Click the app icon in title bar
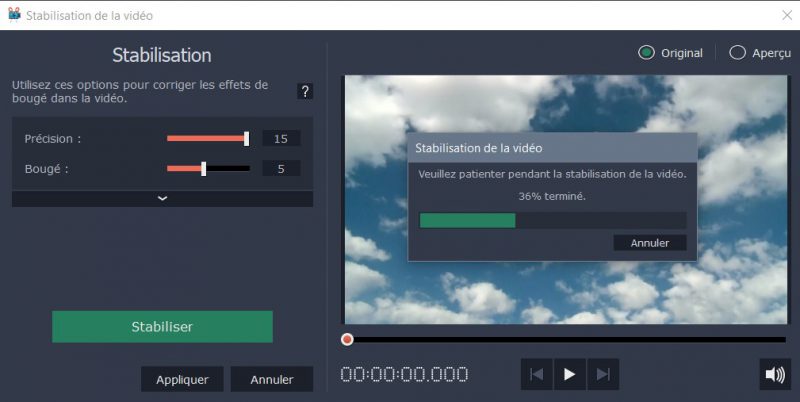 click(14, 15)
